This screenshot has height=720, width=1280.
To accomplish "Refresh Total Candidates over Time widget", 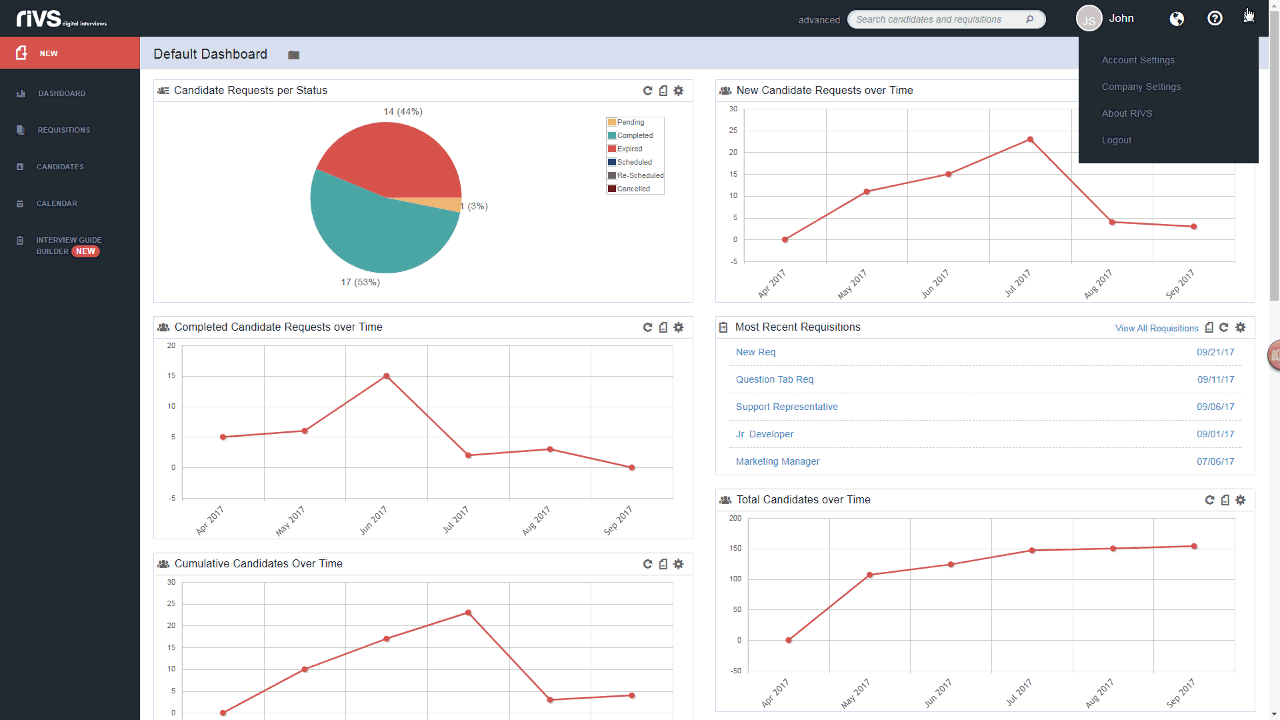I will coord(1210,500).
